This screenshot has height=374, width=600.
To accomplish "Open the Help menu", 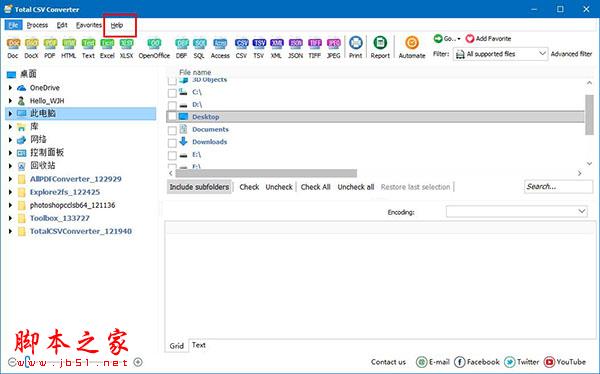I will tap(117, 25).
